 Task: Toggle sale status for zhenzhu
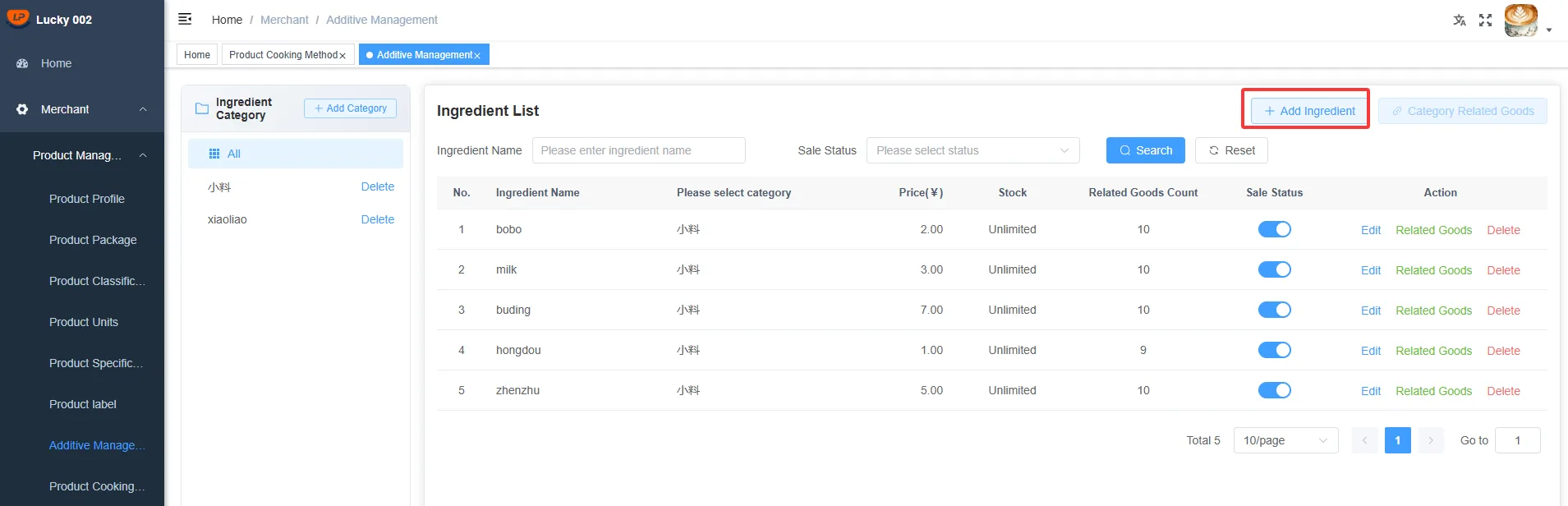(1275, 390)
